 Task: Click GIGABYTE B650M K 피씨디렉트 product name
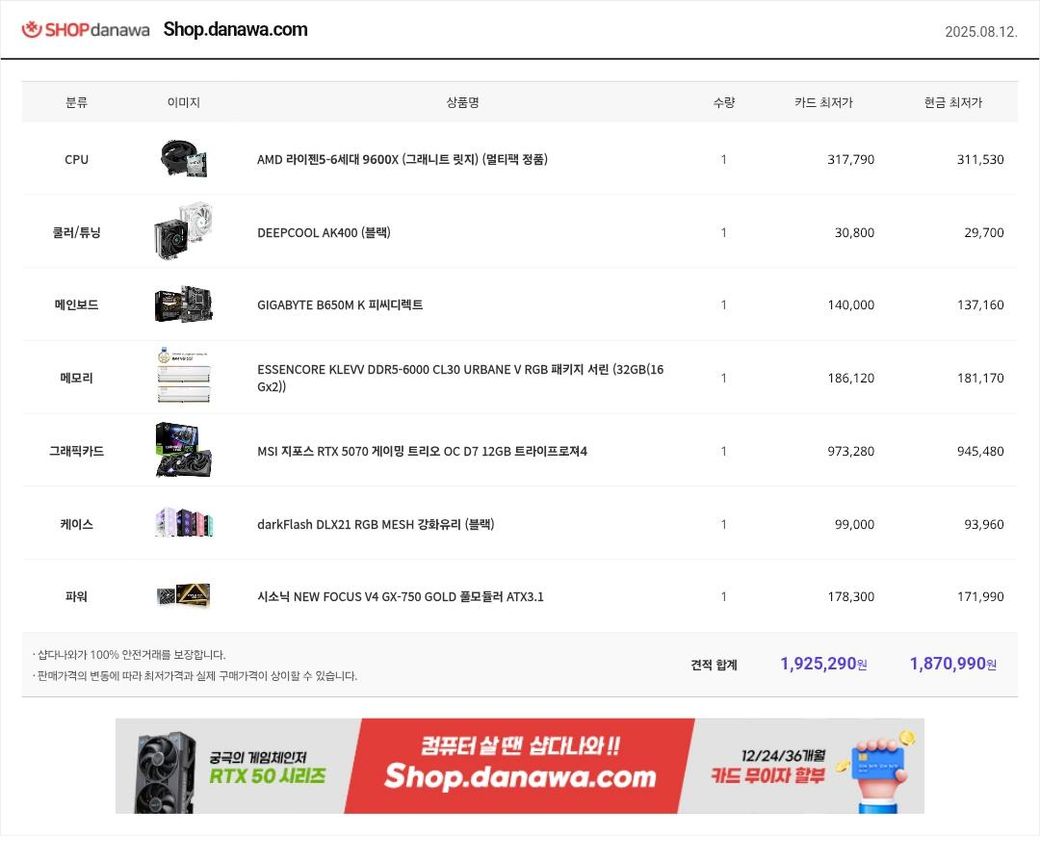340,305
